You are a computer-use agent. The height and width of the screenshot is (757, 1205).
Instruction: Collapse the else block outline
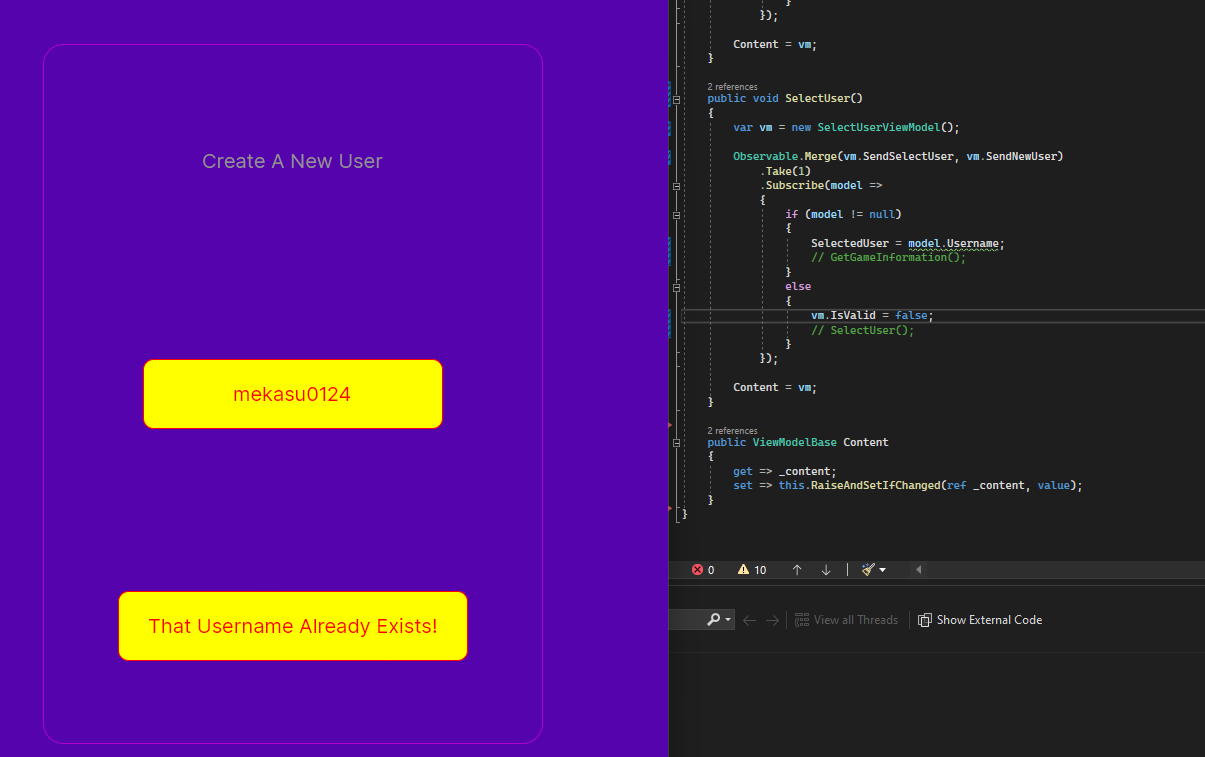[x=677, y=287]
